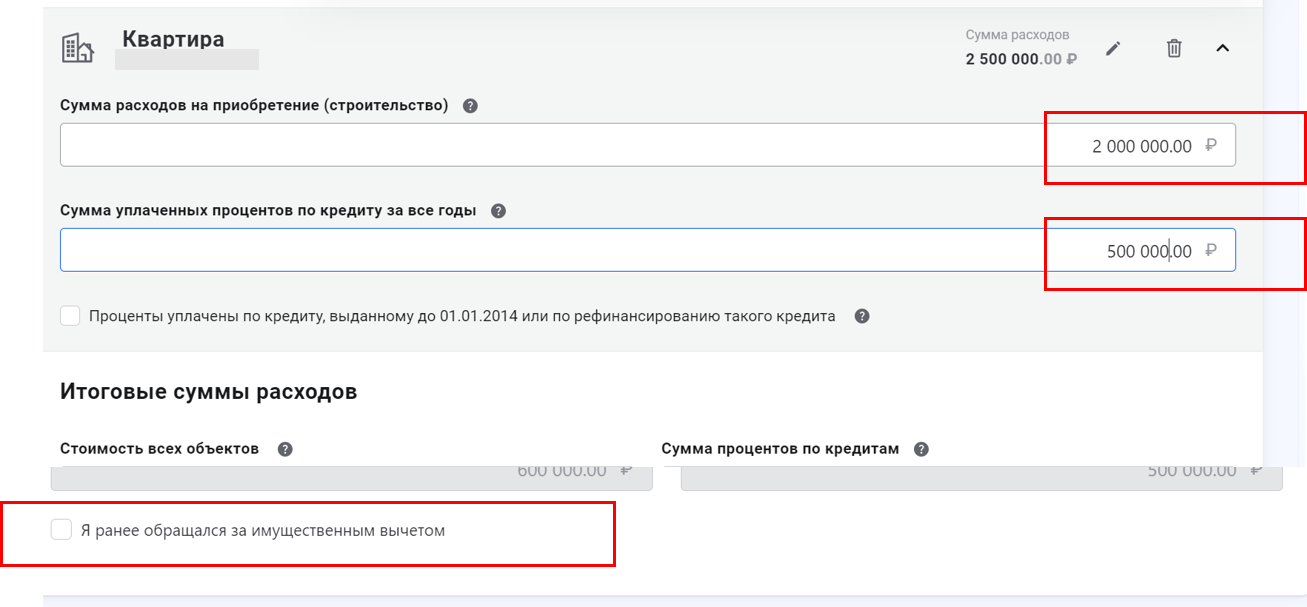Show help tooltip for Сумма процентов по кредитам
This screenshot has height=607, width=1307.
[921, 449]
